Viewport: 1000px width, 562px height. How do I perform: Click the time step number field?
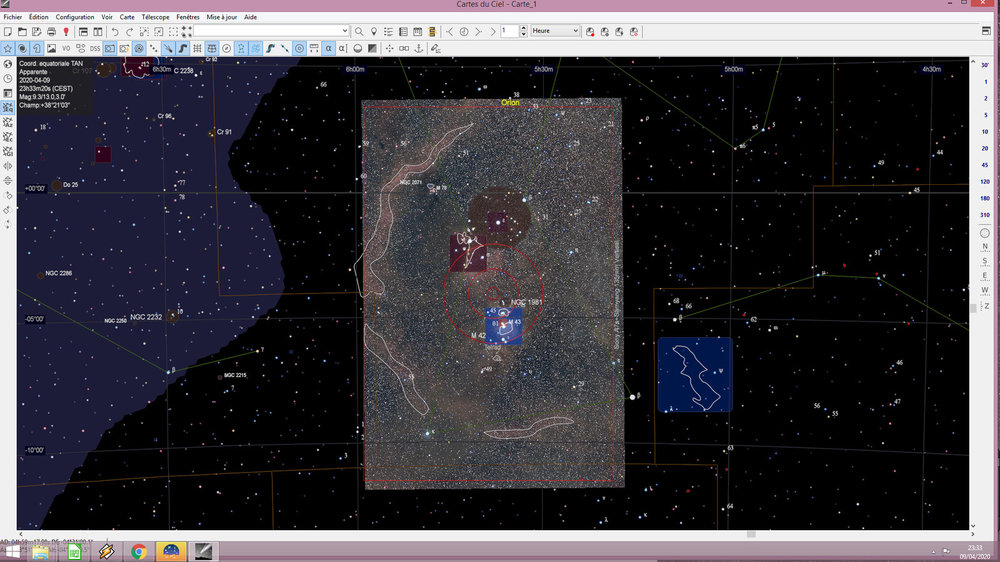510,31
